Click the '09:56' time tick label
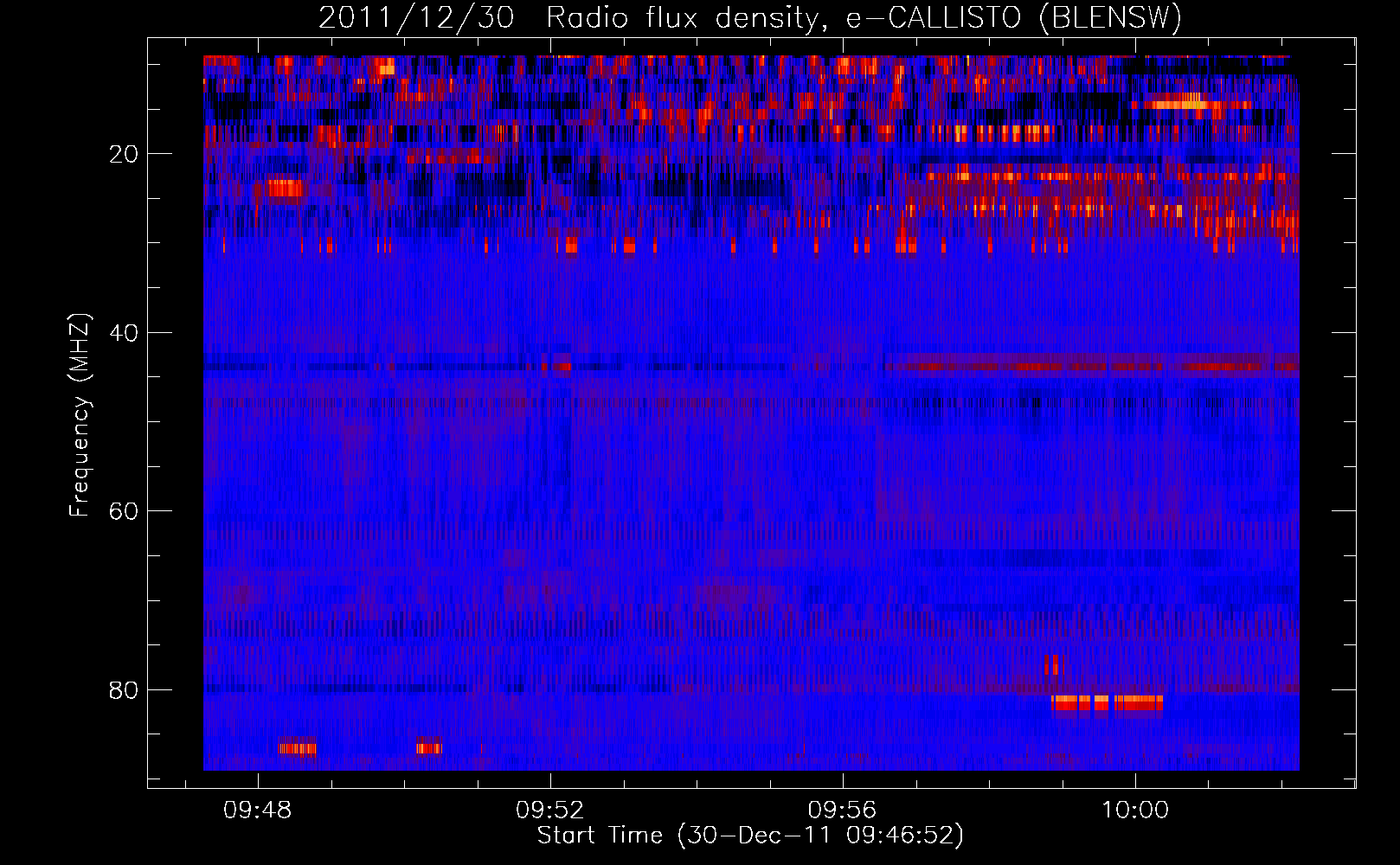1400x865 pixels. pos(842,811)
